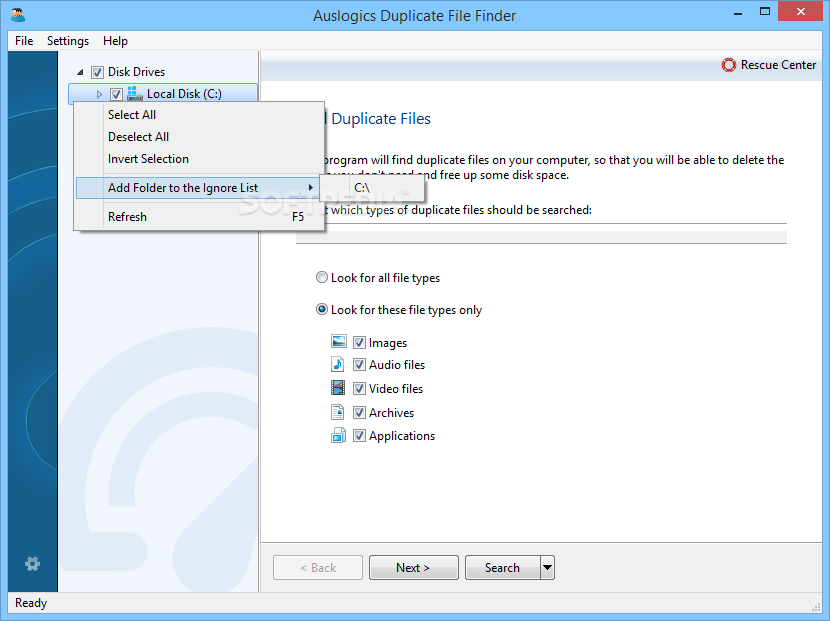830x621 pixels.
Task: Click the window resize grip in status bar
Action: click(816, 607)
